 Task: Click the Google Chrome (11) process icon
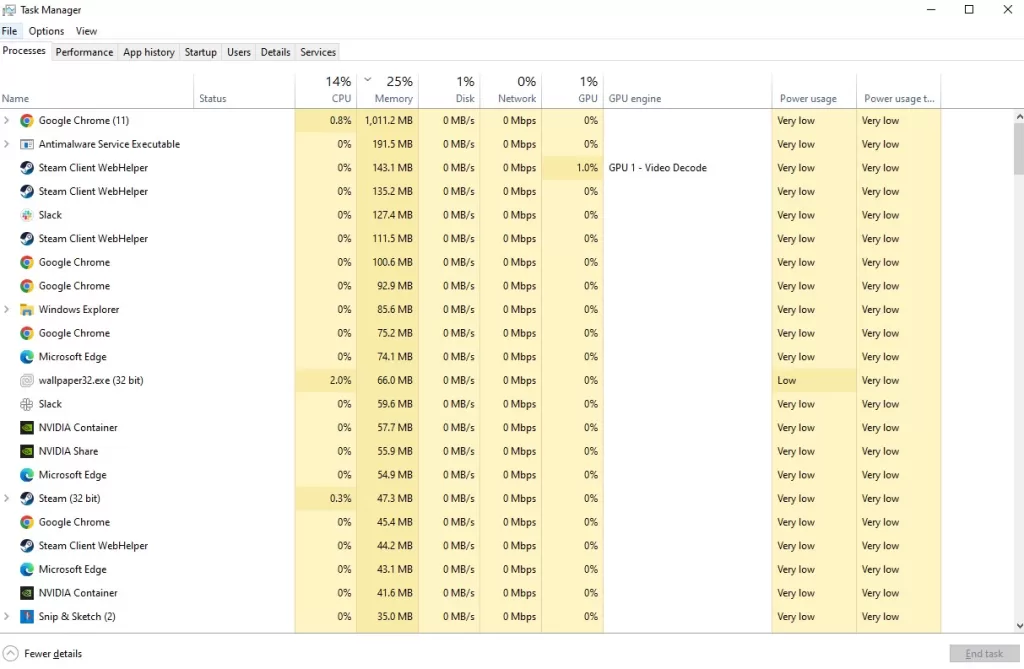pyautogui.click(x=27, y=121)
